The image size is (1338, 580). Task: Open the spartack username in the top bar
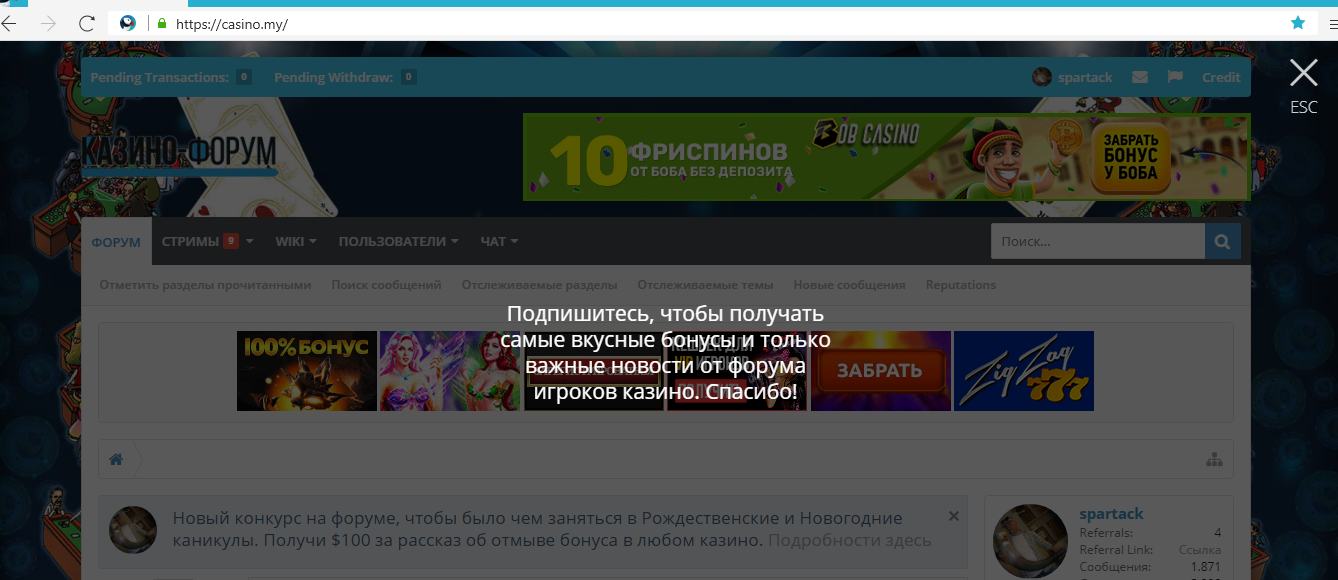tap(1085, 77)
